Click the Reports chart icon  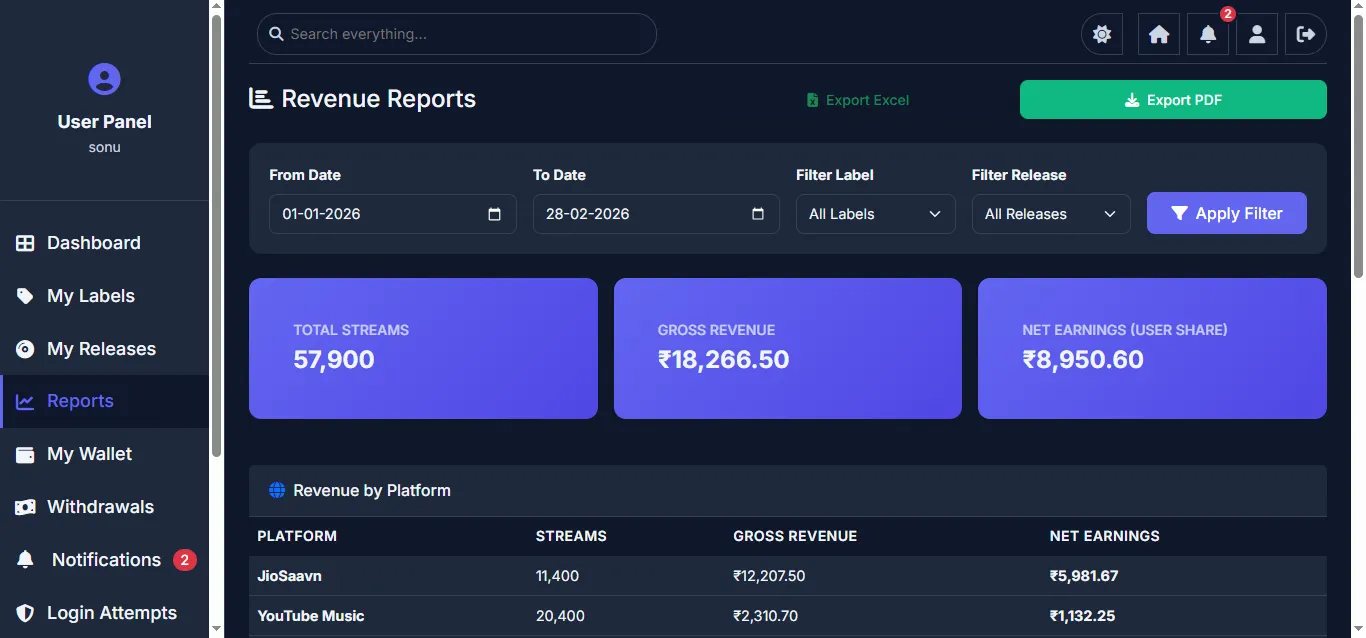[x=25, y=401]
